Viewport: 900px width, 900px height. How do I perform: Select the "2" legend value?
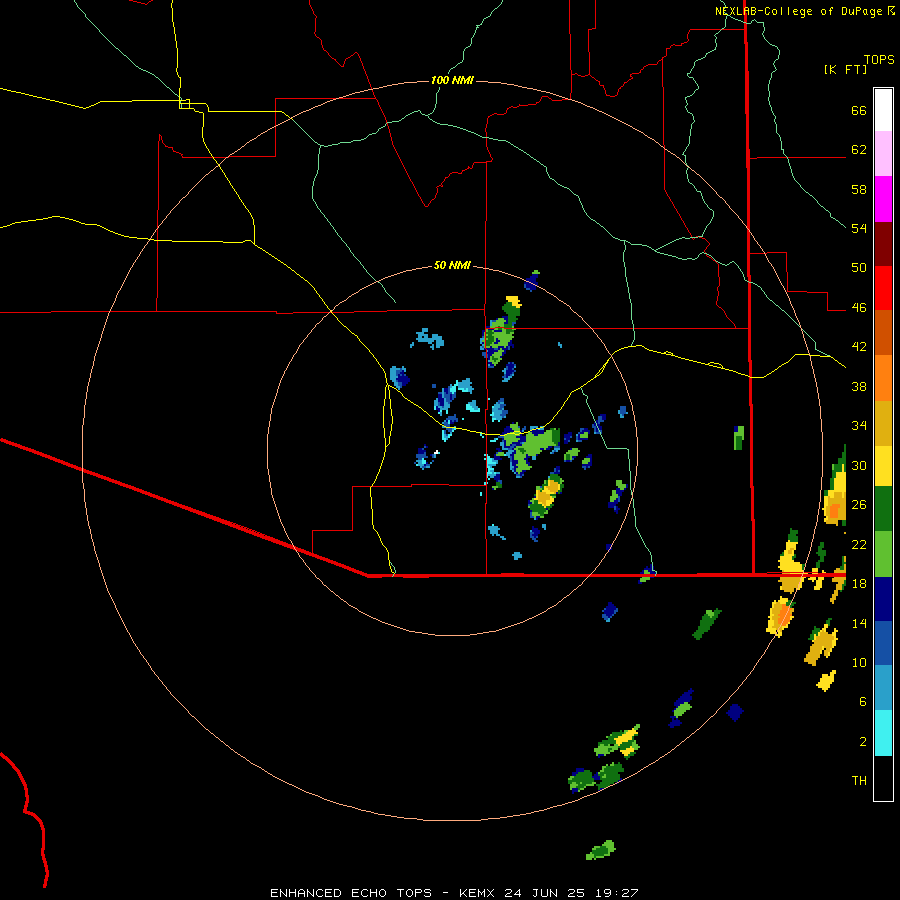863,742
